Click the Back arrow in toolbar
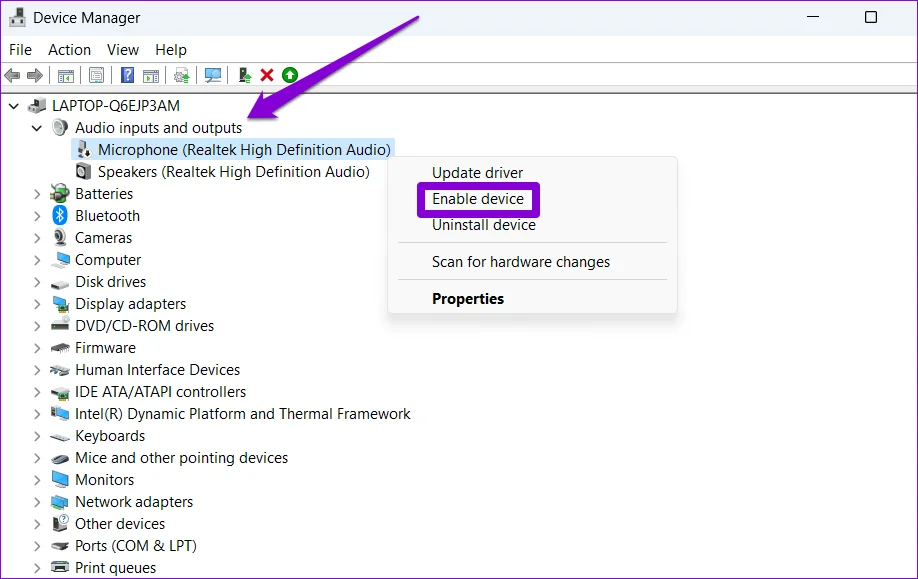The width and height of the screenshot is (918, 579). [12, 75]
